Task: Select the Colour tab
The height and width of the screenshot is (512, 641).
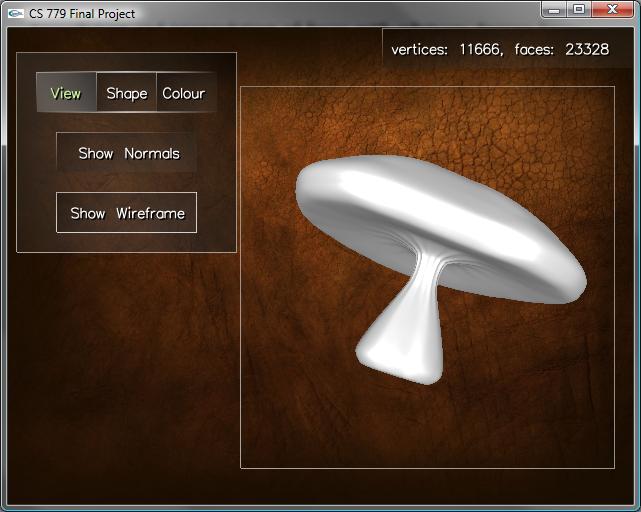Action: coord(184,93)
